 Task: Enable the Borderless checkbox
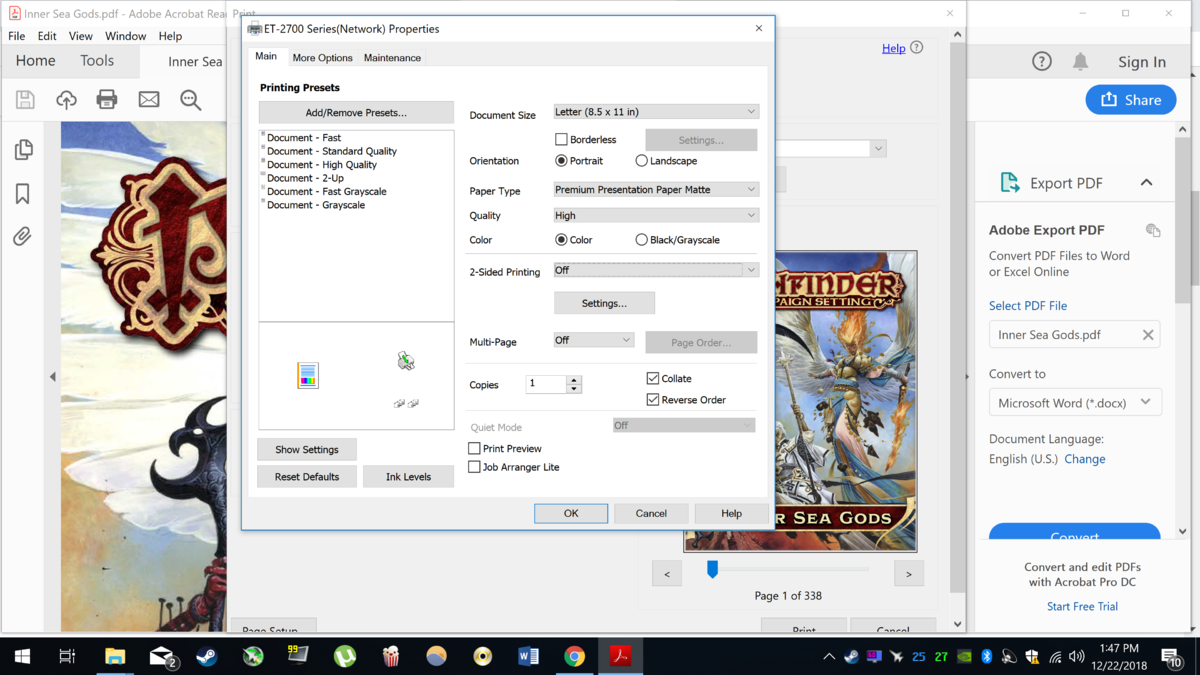561,140
